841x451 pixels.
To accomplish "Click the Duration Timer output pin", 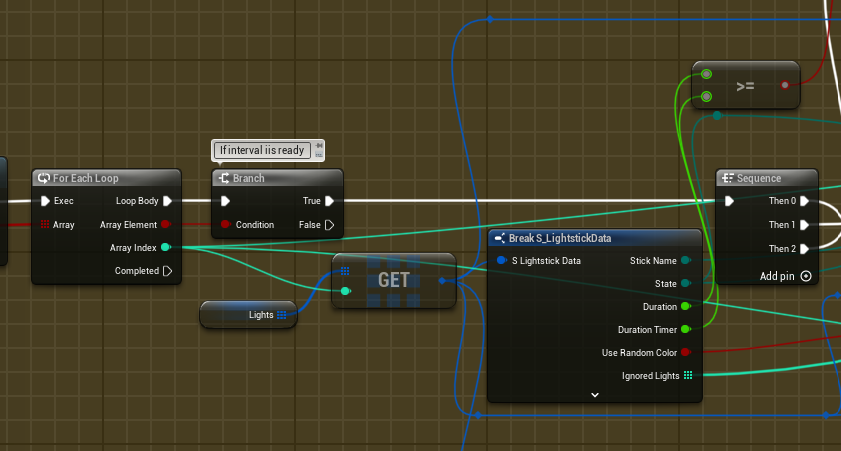I will point(686,329).
